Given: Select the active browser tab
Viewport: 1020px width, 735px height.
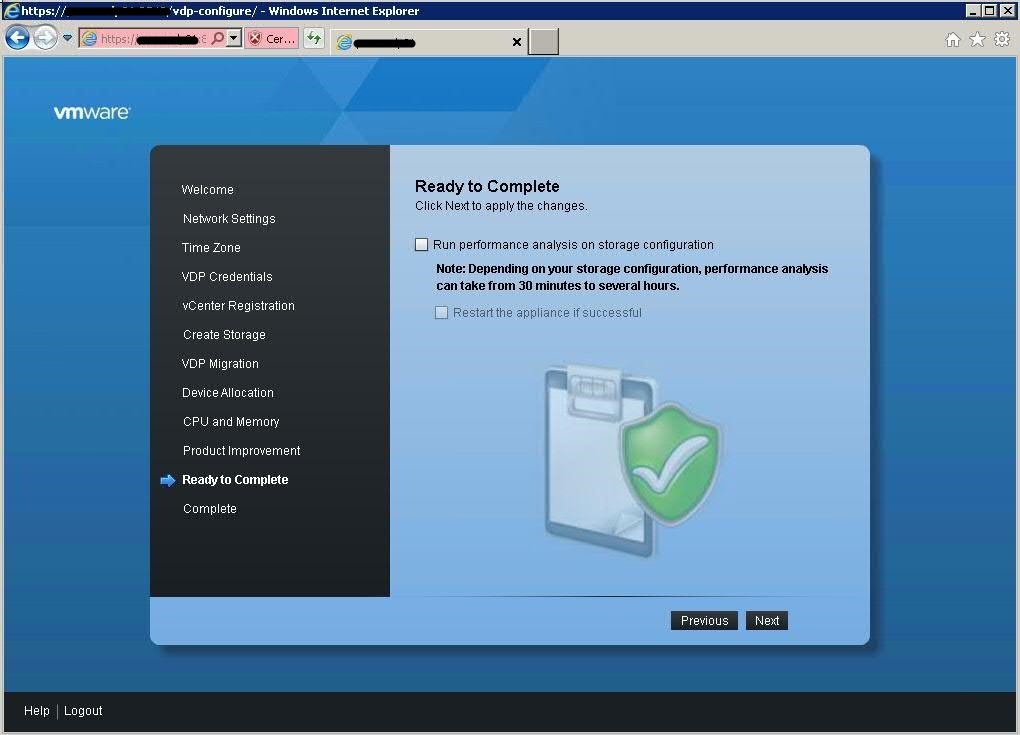Looking at the screenshot, I should (x=429, y=42).
